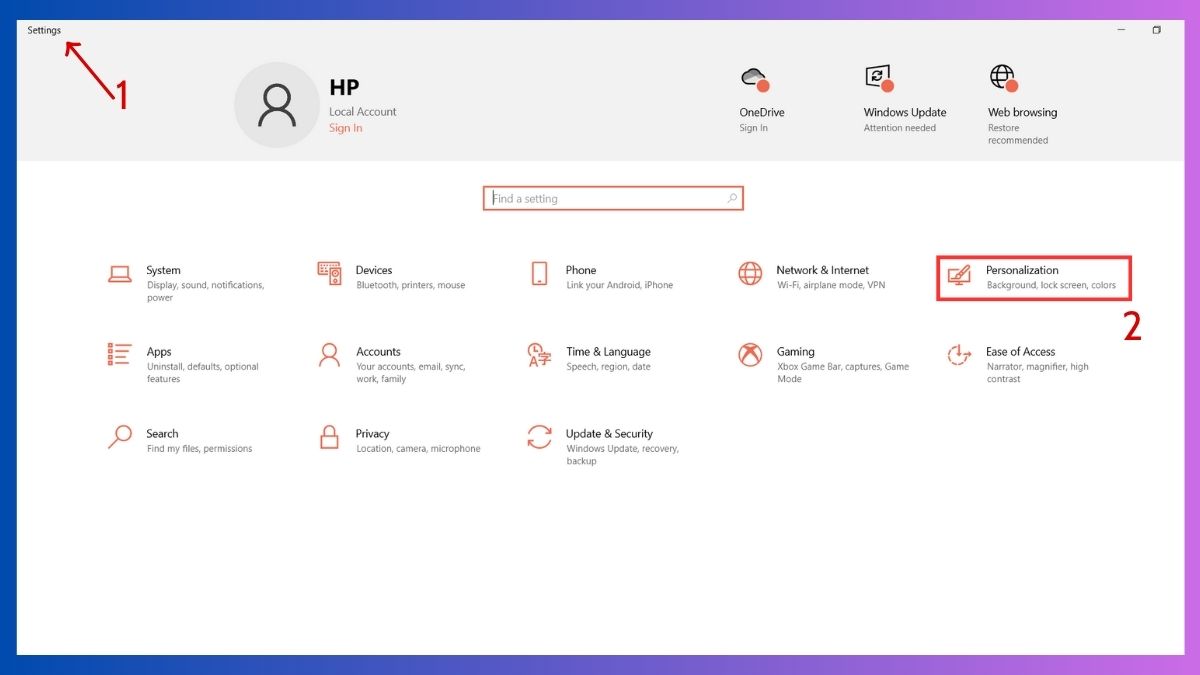
Task: Minimize the Settings window
Action: tap(1121, 30)
